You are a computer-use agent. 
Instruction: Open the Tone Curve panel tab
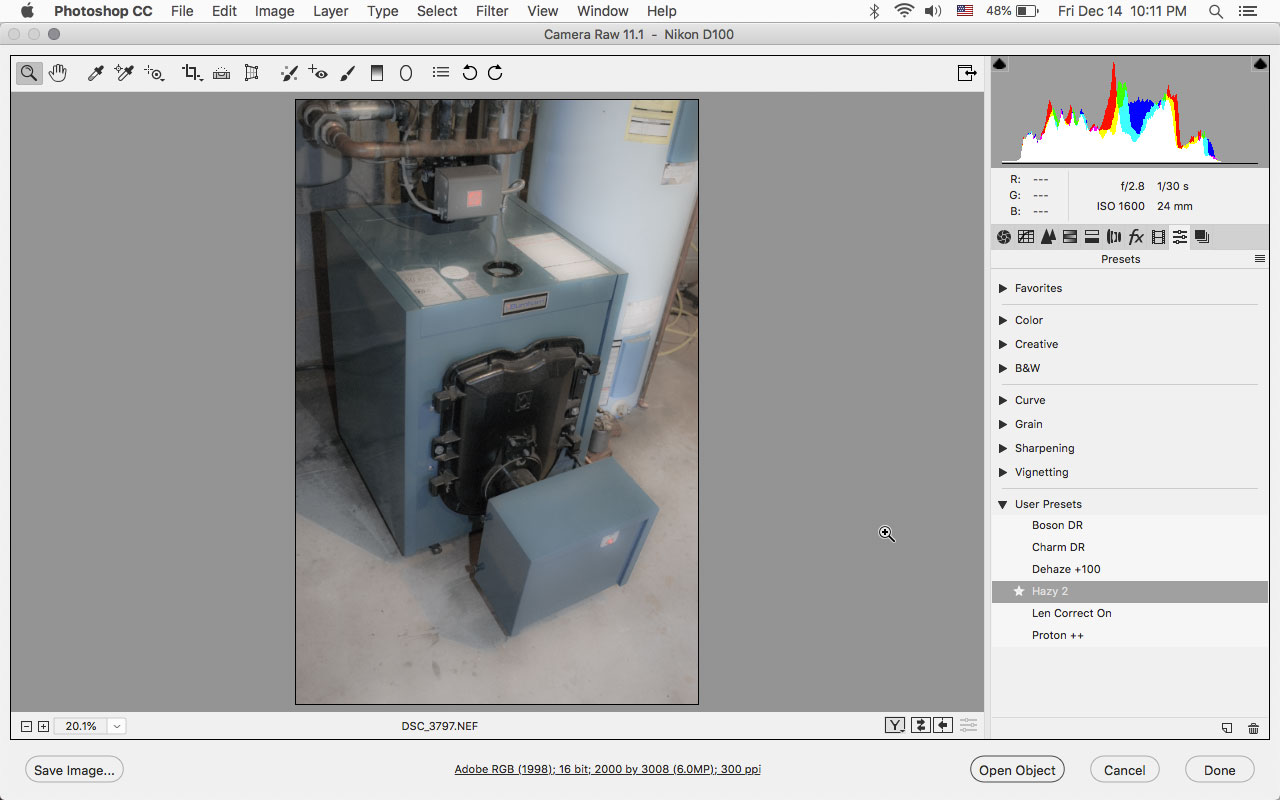(1026, 237)
